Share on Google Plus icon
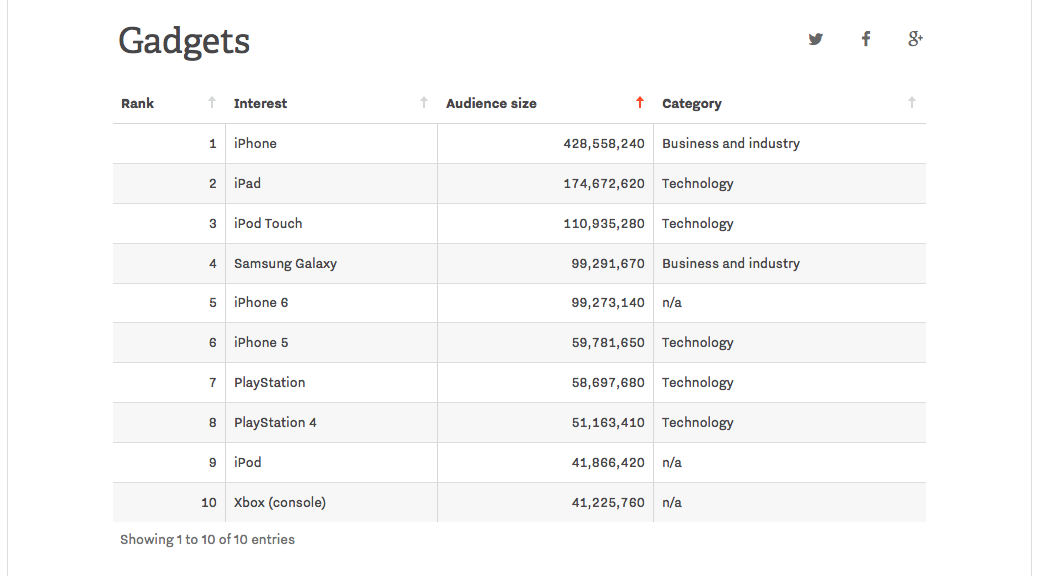The height and width of the screenshot is (576, 1039). tap(915, 39)
